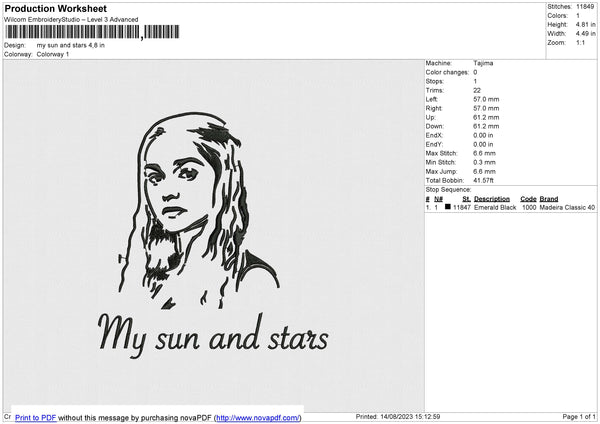The image size is (600, 424).
Task: Open the www.novapdf.com link
Action: (257, 417)
